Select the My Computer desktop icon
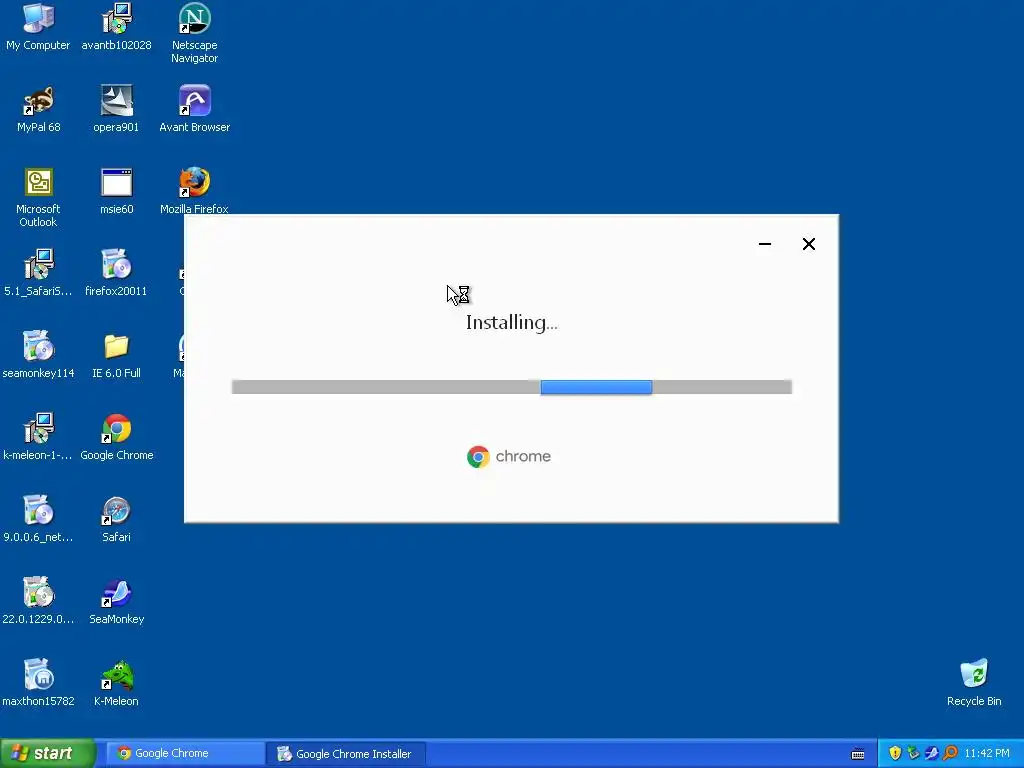 tap(38, 27)
